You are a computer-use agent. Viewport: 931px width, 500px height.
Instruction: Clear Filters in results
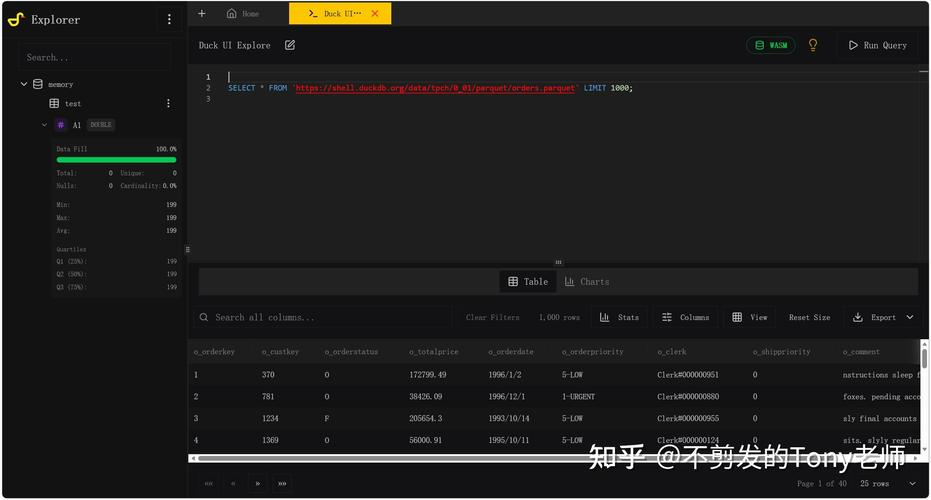click(492, 318)
